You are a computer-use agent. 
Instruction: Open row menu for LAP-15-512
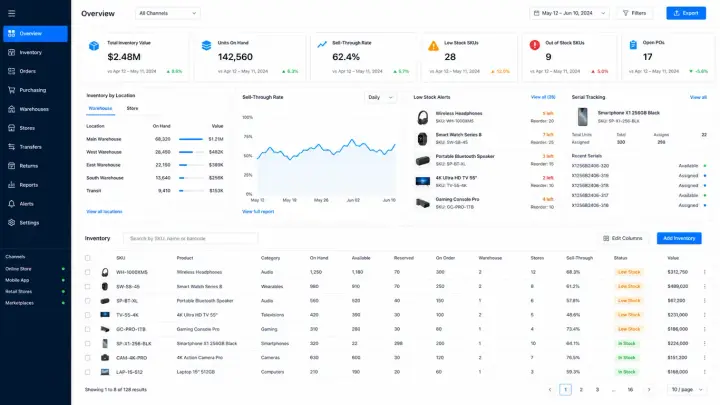pyautogui.click(x=704, y=372)
